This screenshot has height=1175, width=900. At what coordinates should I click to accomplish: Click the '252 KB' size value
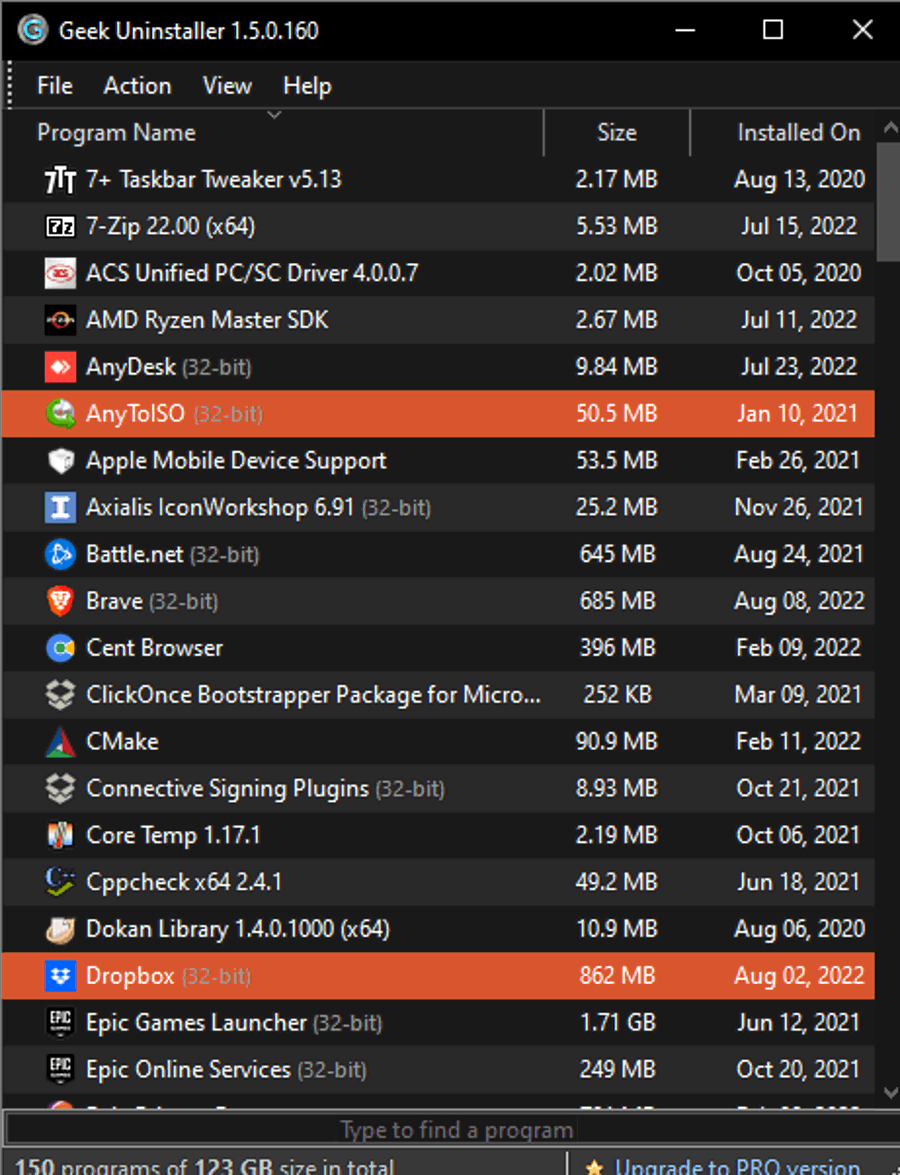pyautogui.click(x=617, y=695)
